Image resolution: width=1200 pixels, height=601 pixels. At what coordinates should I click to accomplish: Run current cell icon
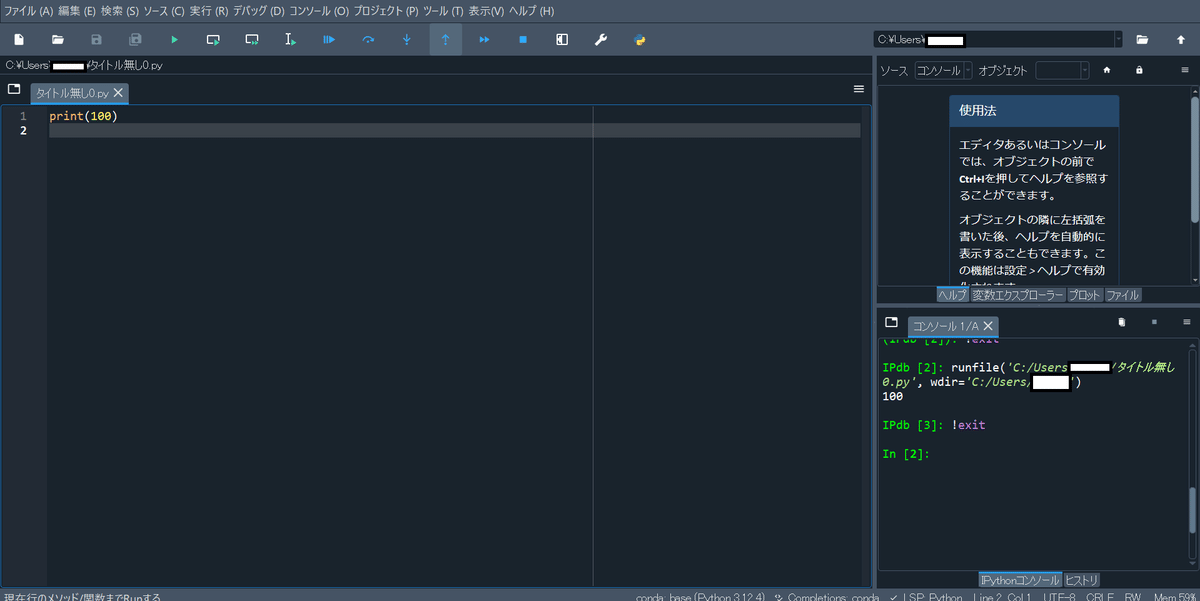point(213,40)
